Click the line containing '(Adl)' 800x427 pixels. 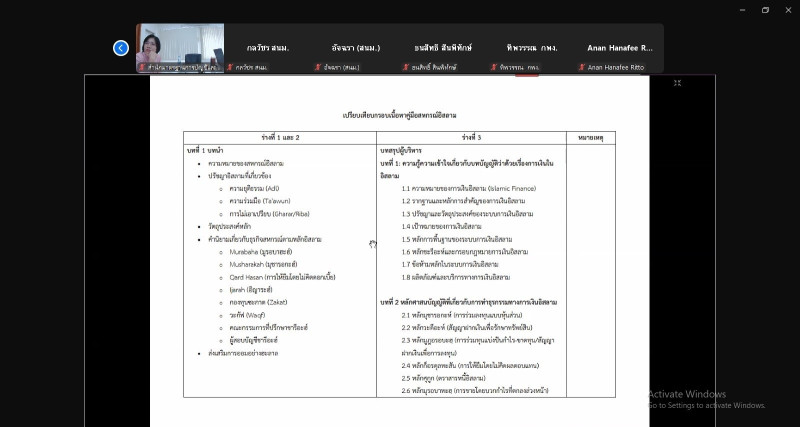pos(254,189)
